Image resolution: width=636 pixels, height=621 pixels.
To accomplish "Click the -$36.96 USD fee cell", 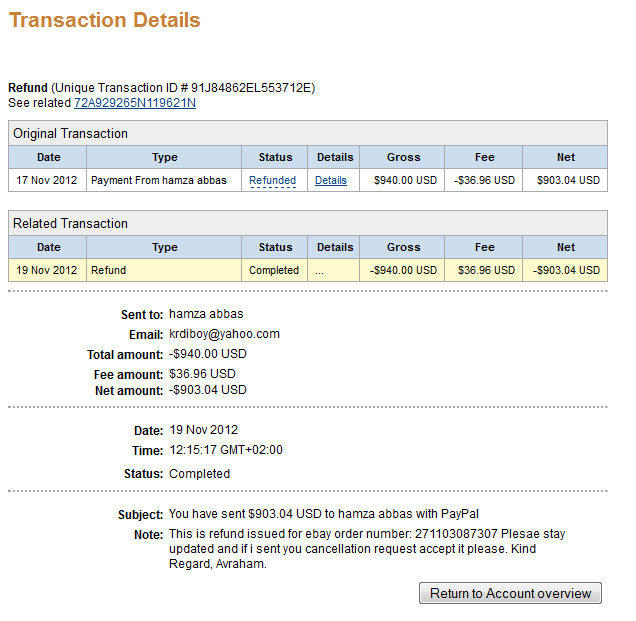I will tap(485, 181).
